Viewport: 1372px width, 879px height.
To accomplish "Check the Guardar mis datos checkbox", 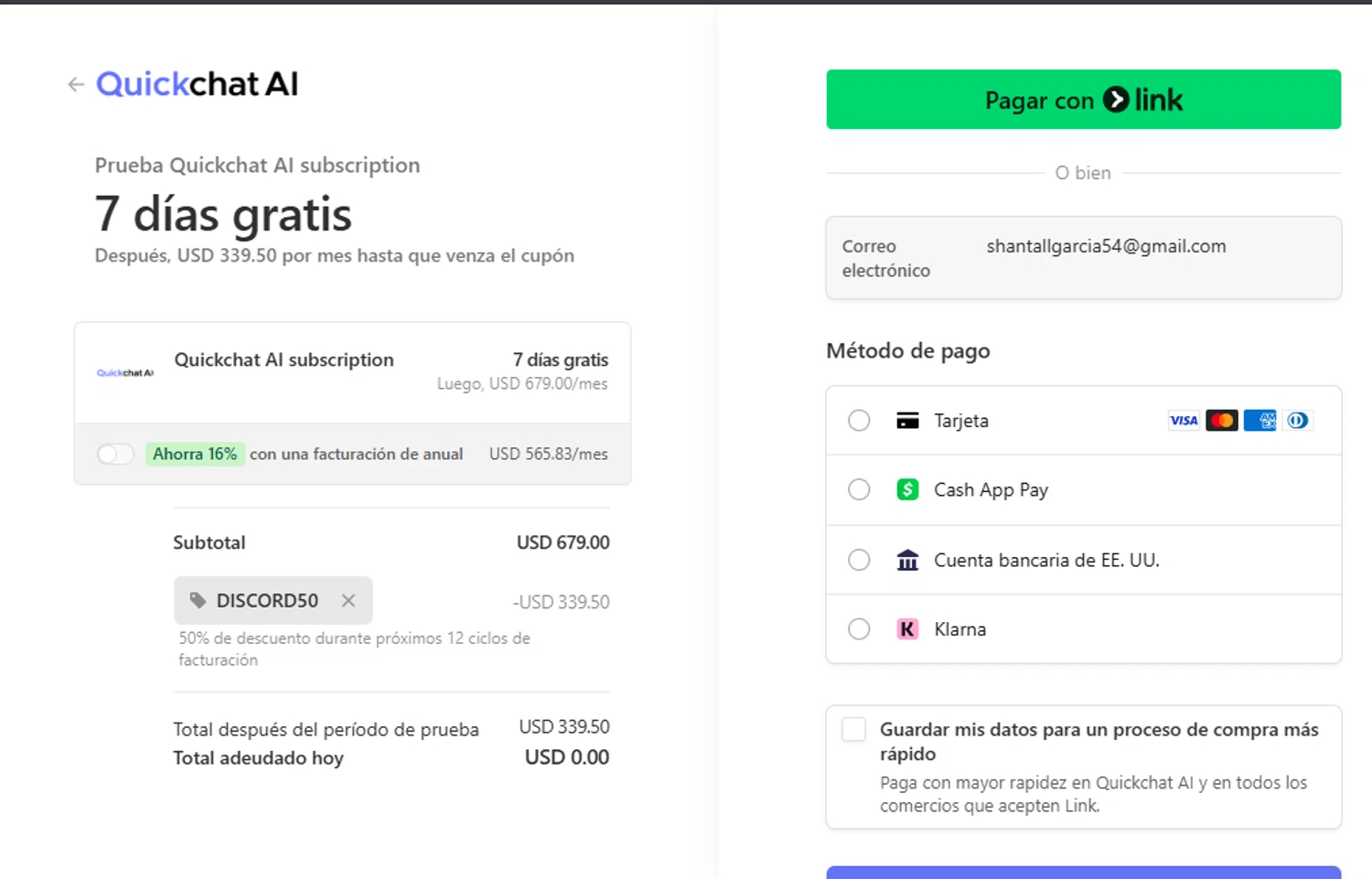I will (x=854, y=729).
